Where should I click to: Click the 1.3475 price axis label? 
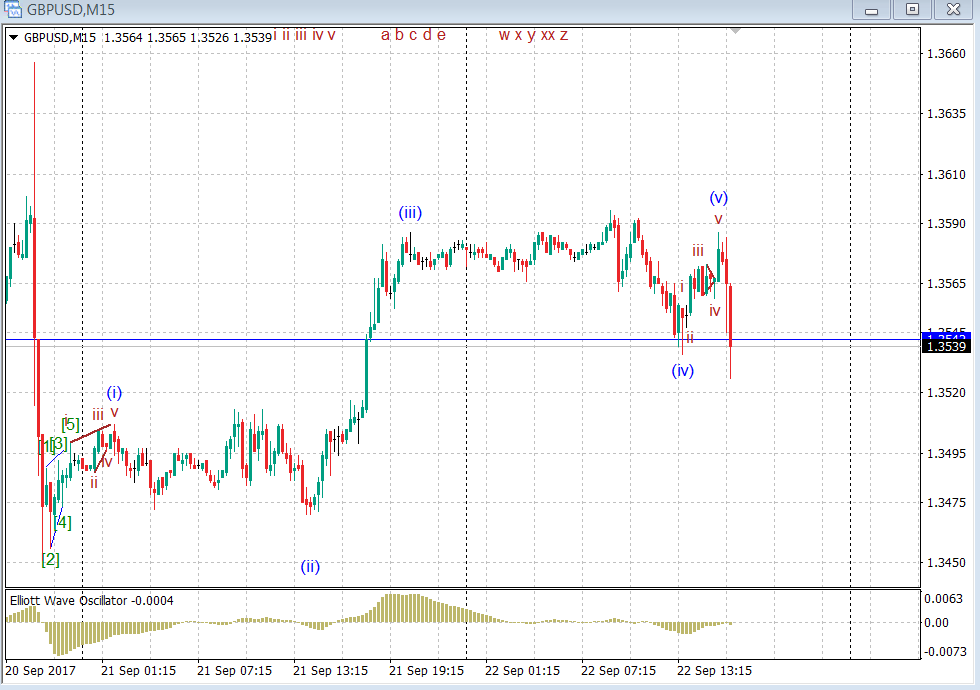pos(946,502)
